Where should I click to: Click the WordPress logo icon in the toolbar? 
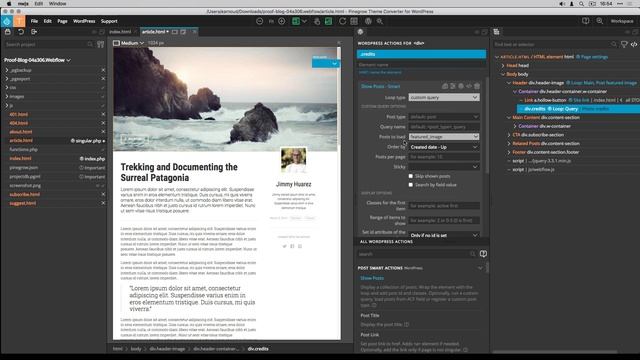coord(368,21)
